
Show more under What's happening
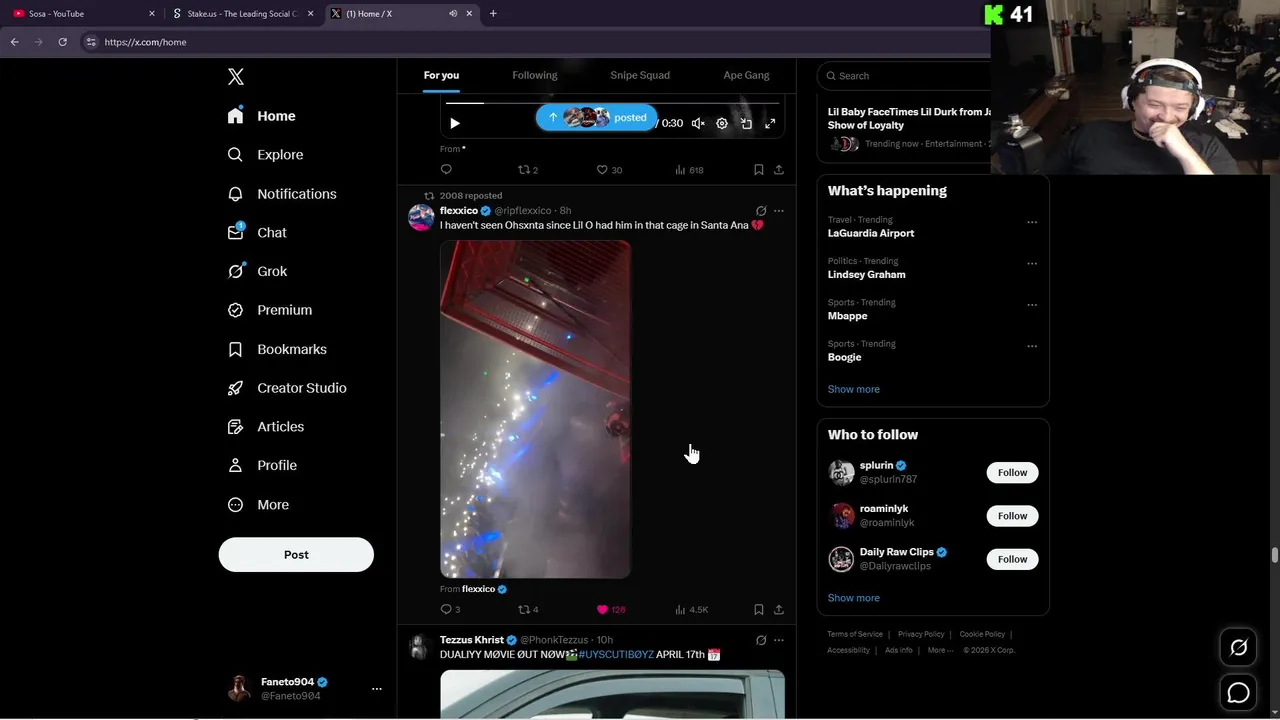coord(853,389)
